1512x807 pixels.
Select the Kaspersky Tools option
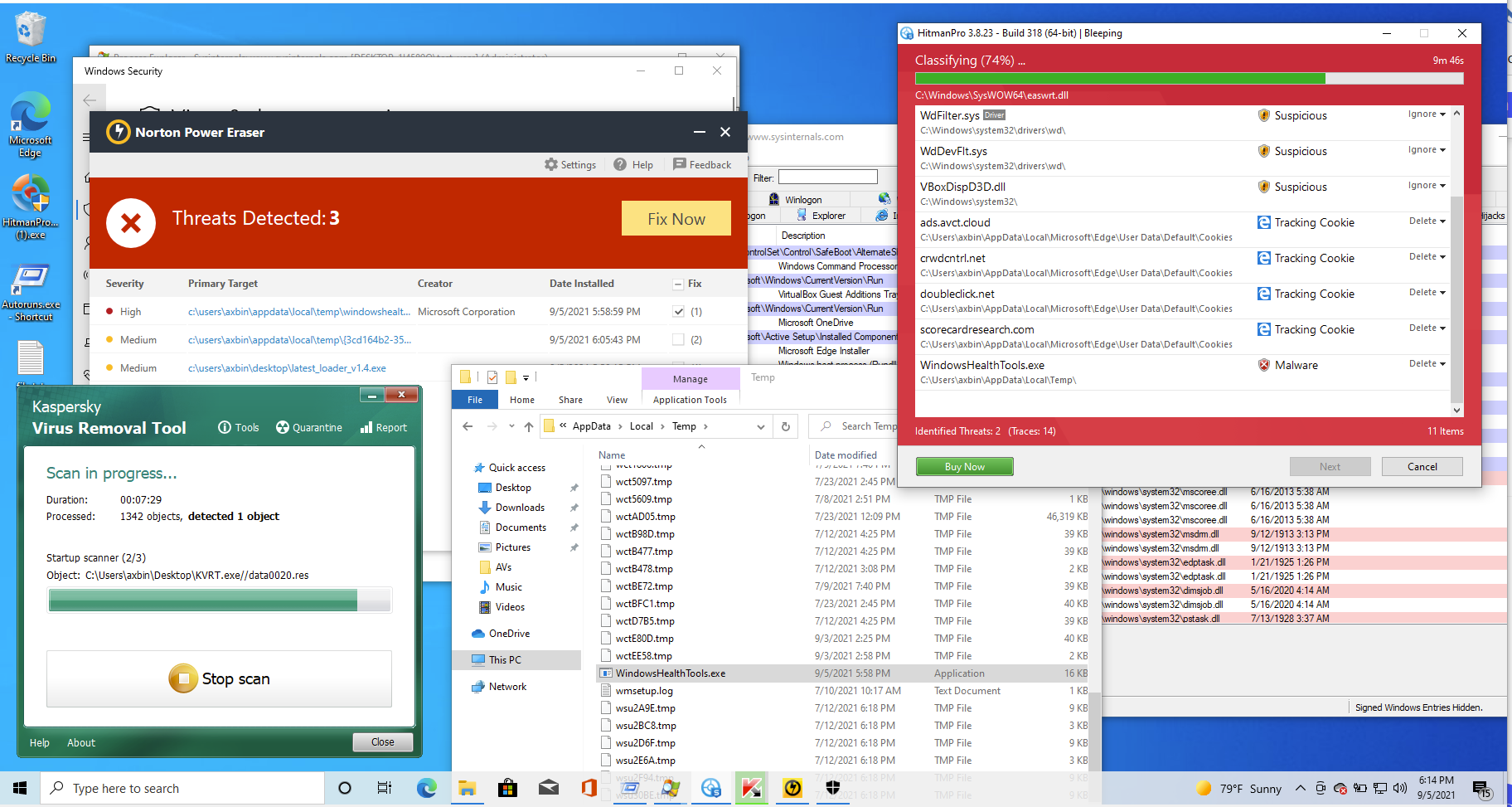239,427
